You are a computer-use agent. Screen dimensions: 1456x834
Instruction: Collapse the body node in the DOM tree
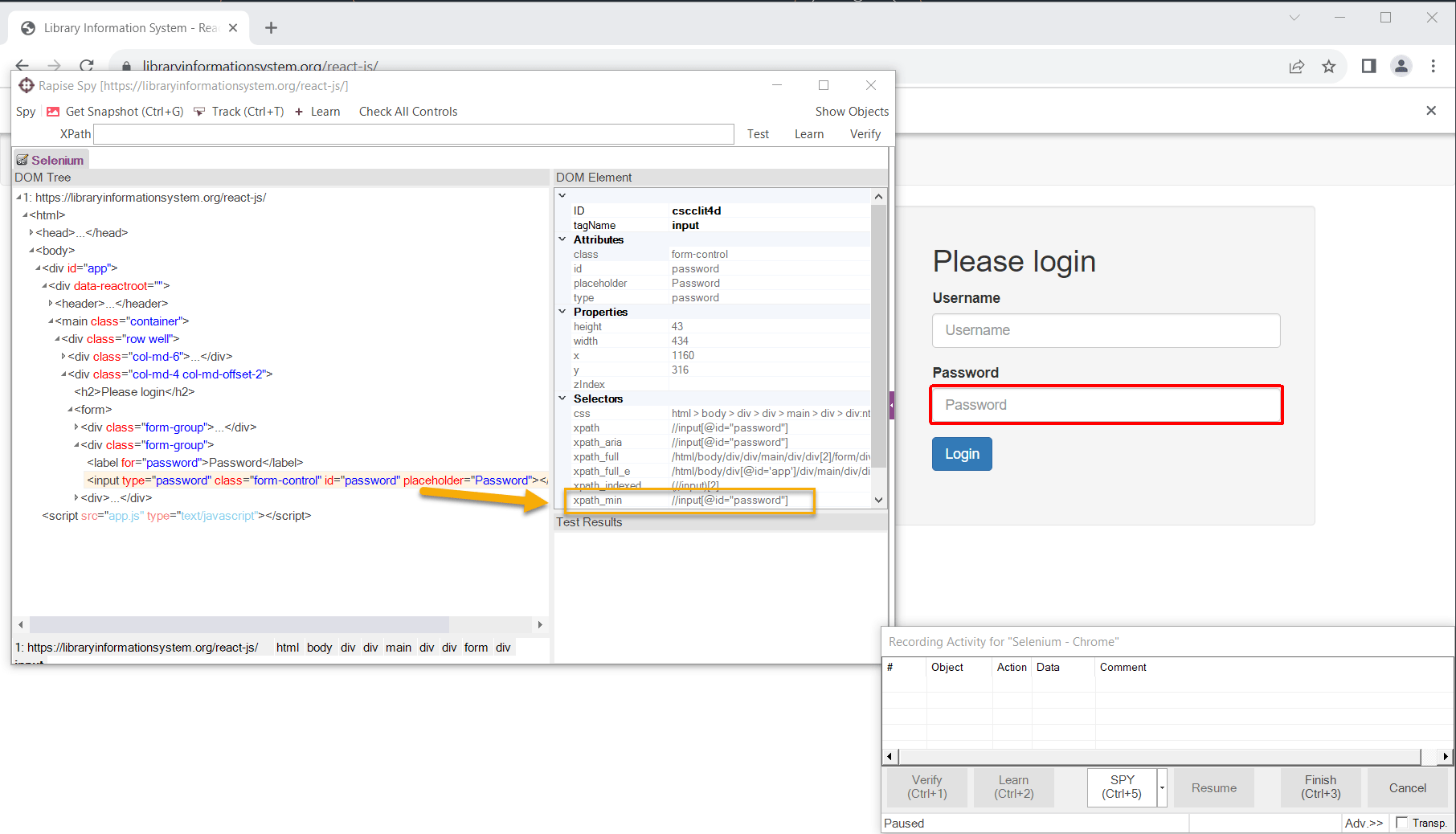coord(31,250)
